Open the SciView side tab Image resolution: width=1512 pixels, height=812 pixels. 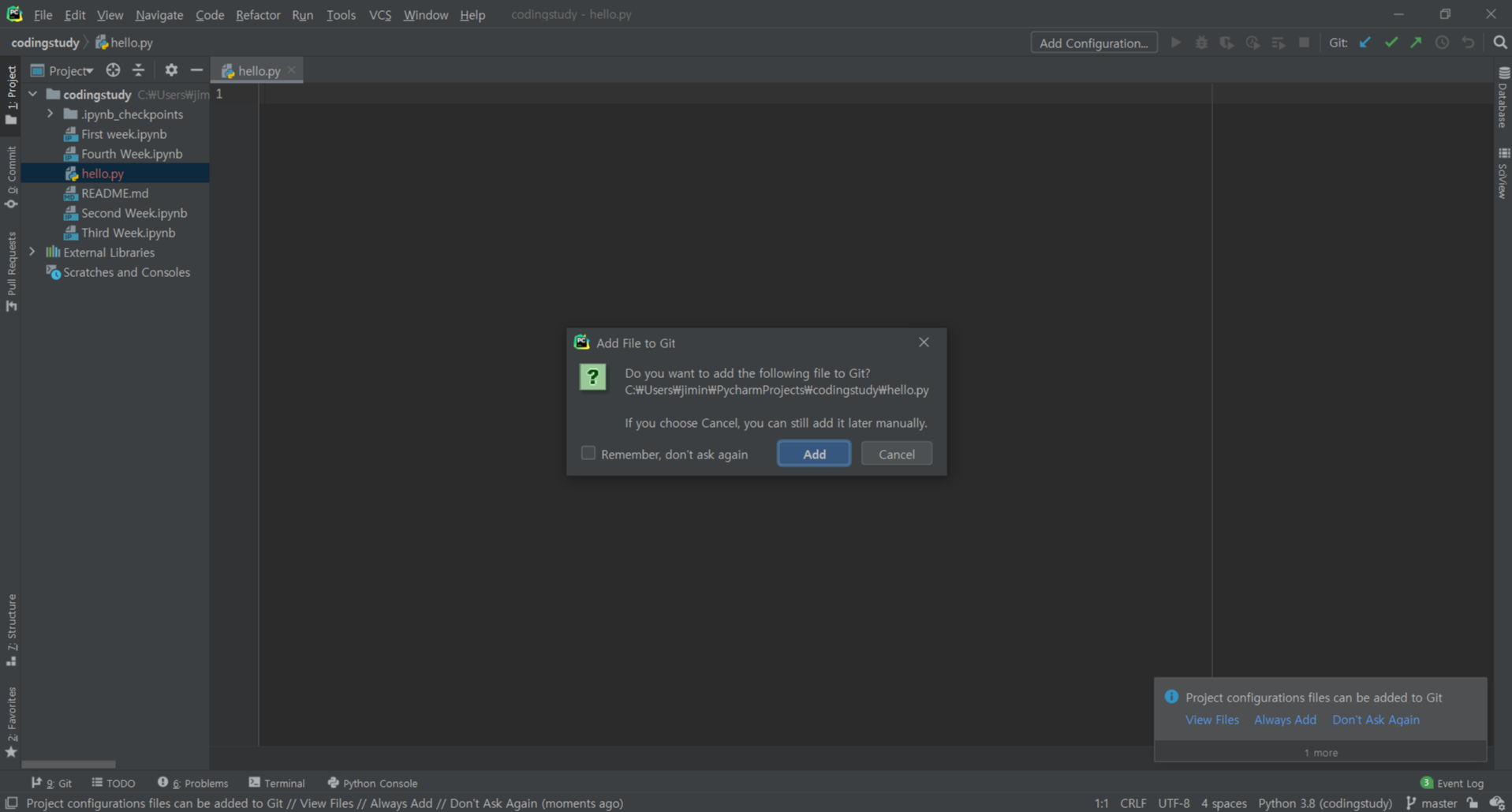tap(1503, 173)
